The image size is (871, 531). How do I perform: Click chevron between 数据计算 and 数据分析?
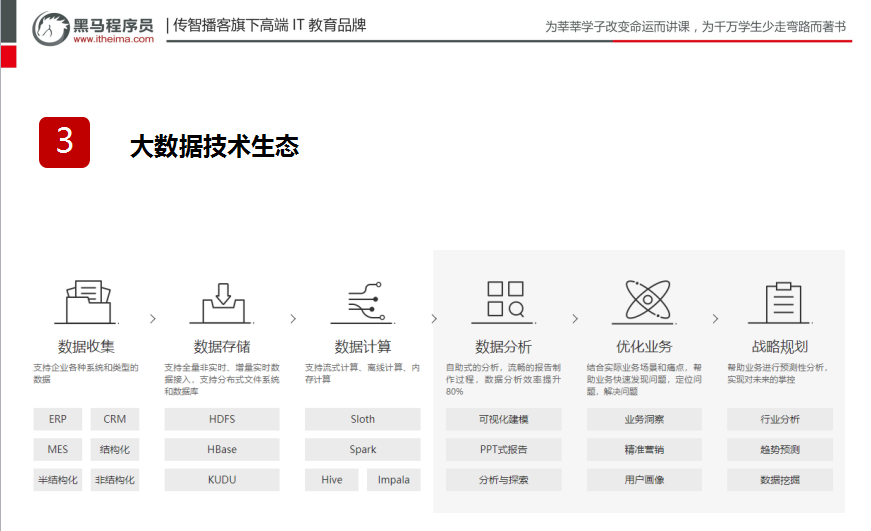pyautogui.click(x=434, y=319)
